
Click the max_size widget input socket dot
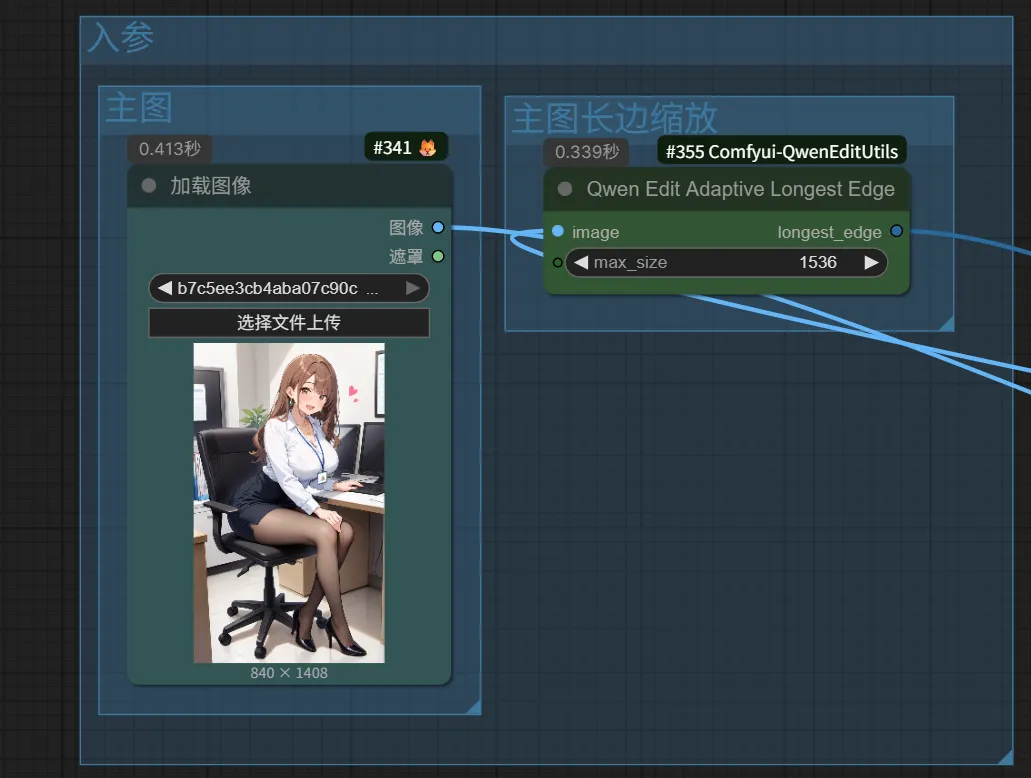558,263
